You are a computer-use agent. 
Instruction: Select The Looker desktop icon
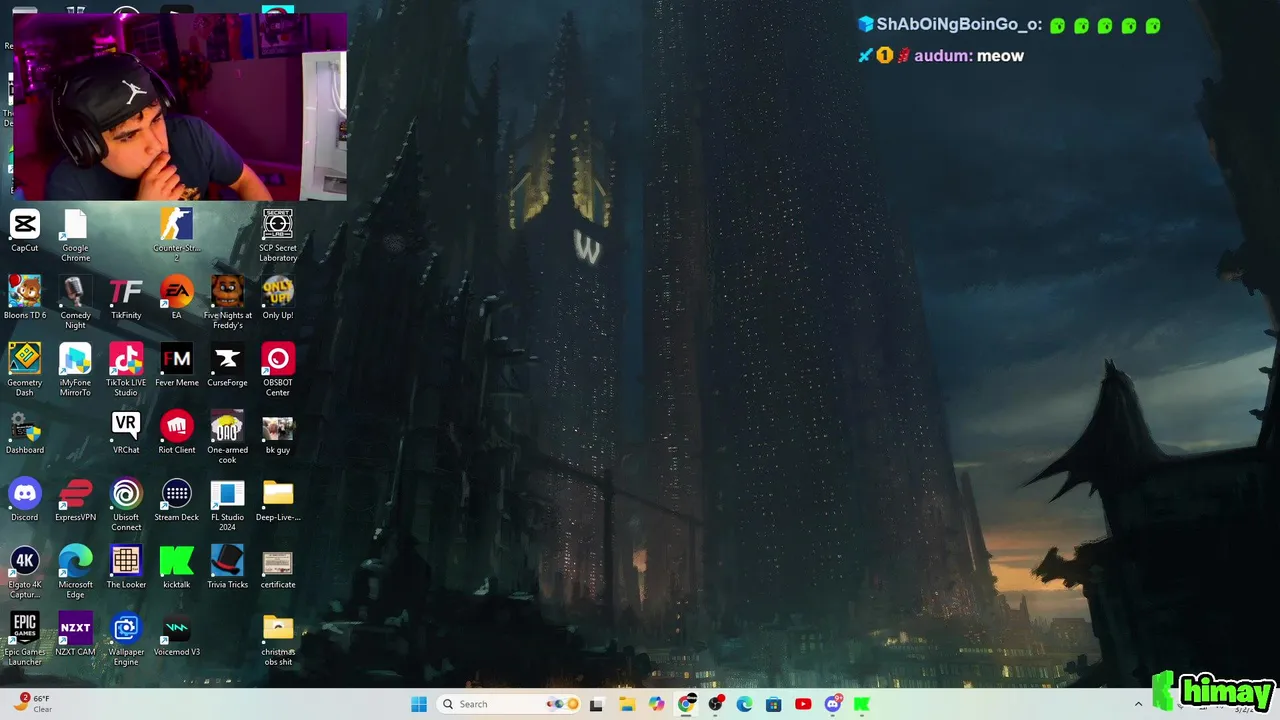tap(126, 567)
